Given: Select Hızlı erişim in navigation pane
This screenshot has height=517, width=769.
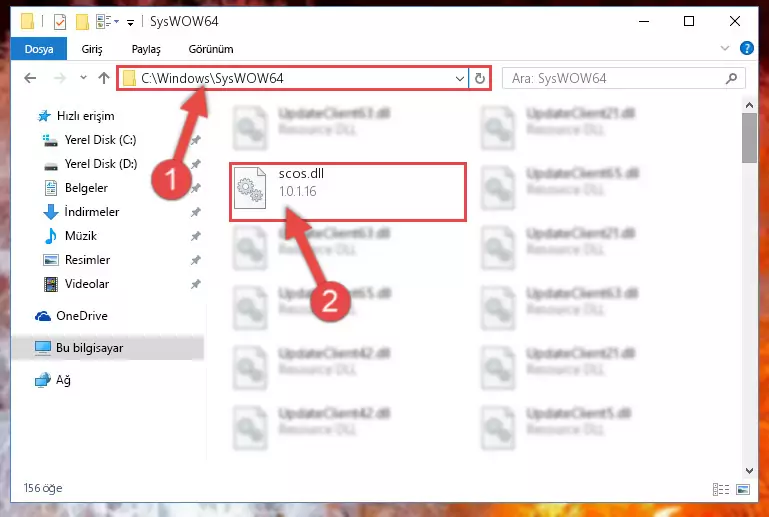Looking at the screenshot, I should click(x=85, y=116).
